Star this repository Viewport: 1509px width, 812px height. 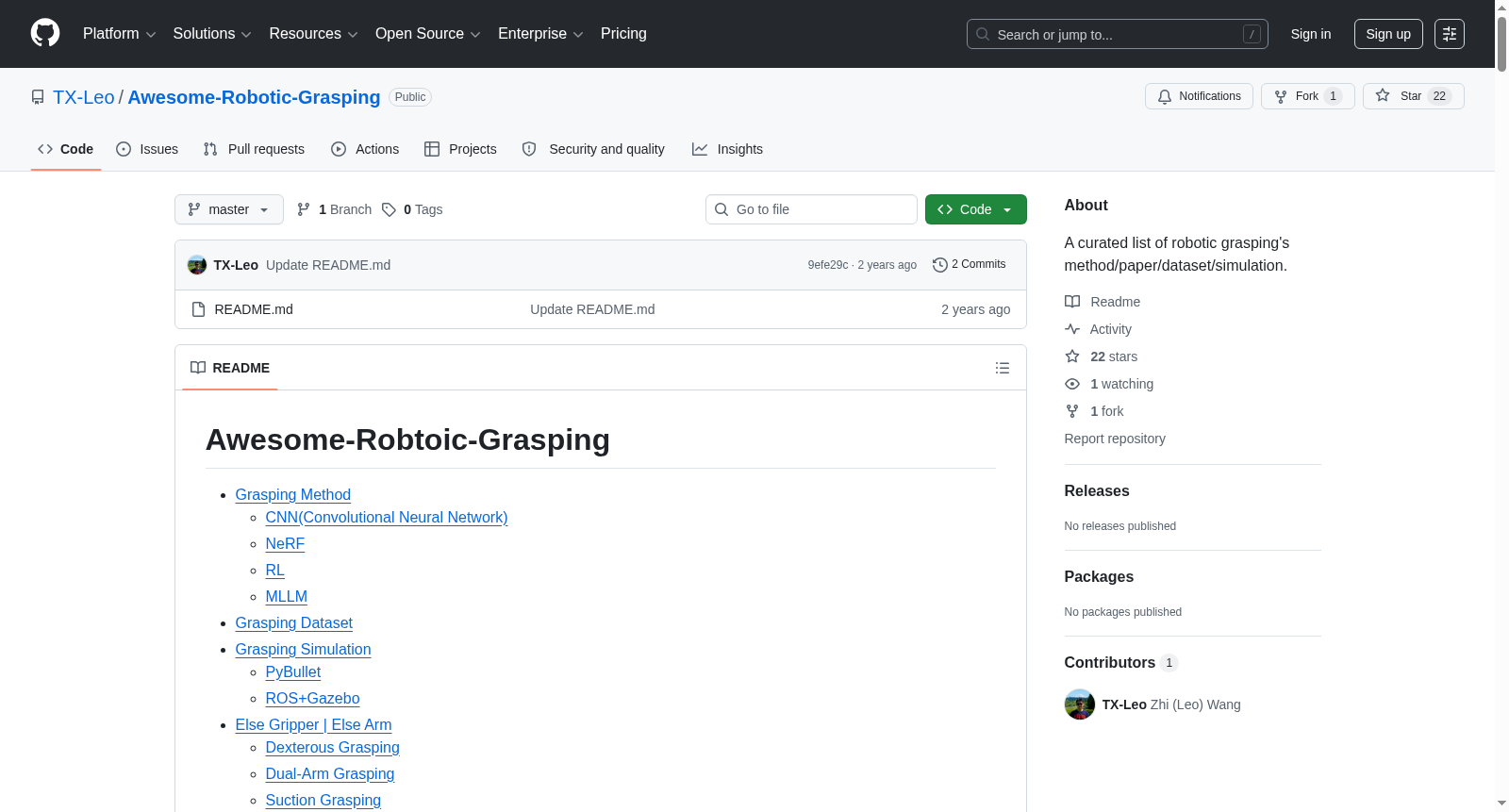[1413, 96]
